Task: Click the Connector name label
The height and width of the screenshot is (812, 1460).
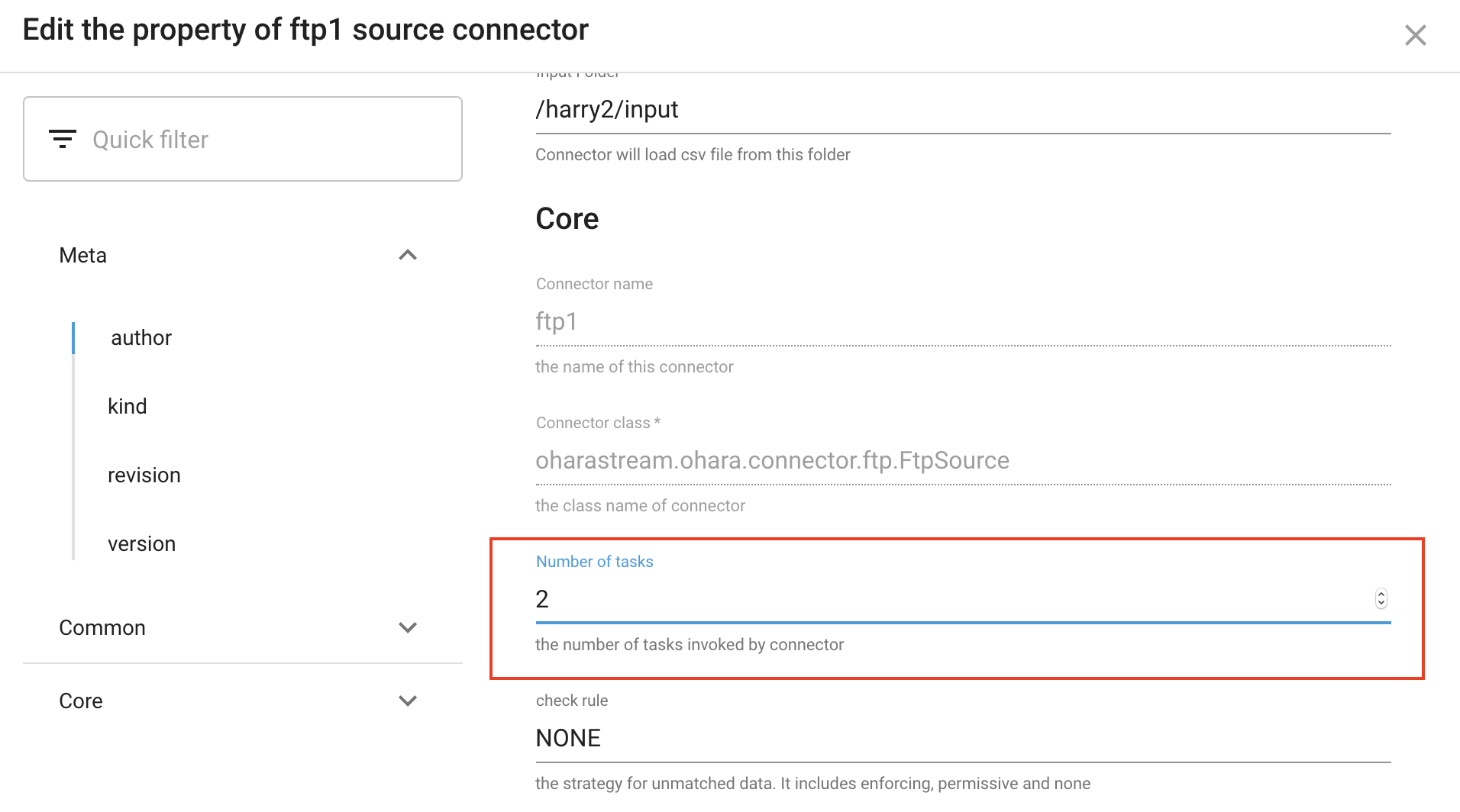Action: coord(594,284)
